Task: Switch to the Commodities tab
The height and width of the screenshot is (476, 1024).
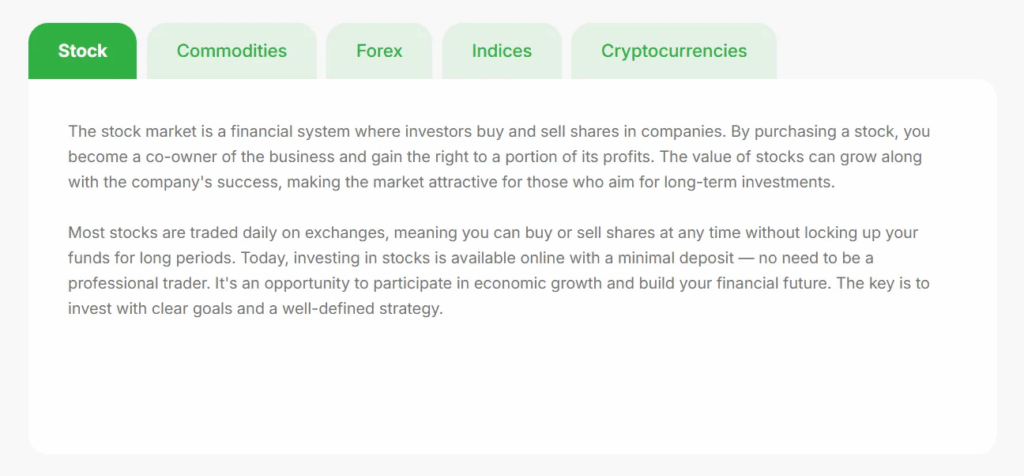Action: pyautogui.click(x=231, y=51)
